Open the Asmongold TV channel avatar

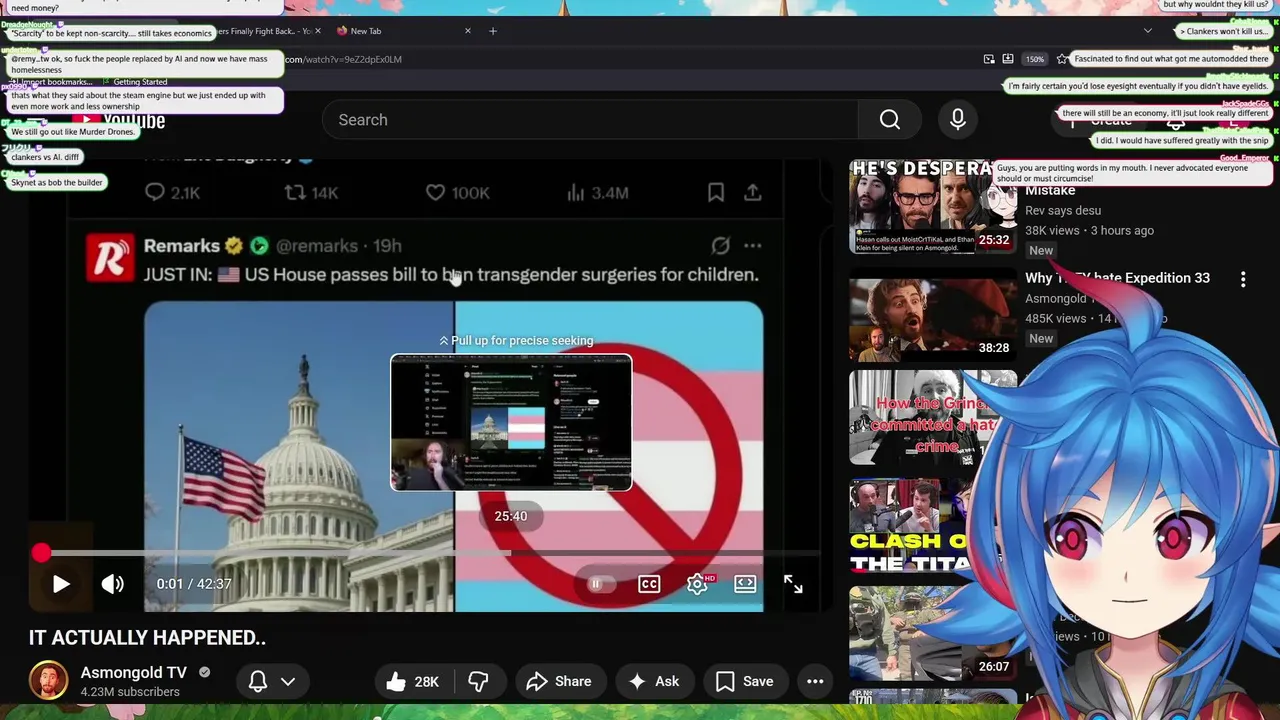coord(48,681)
